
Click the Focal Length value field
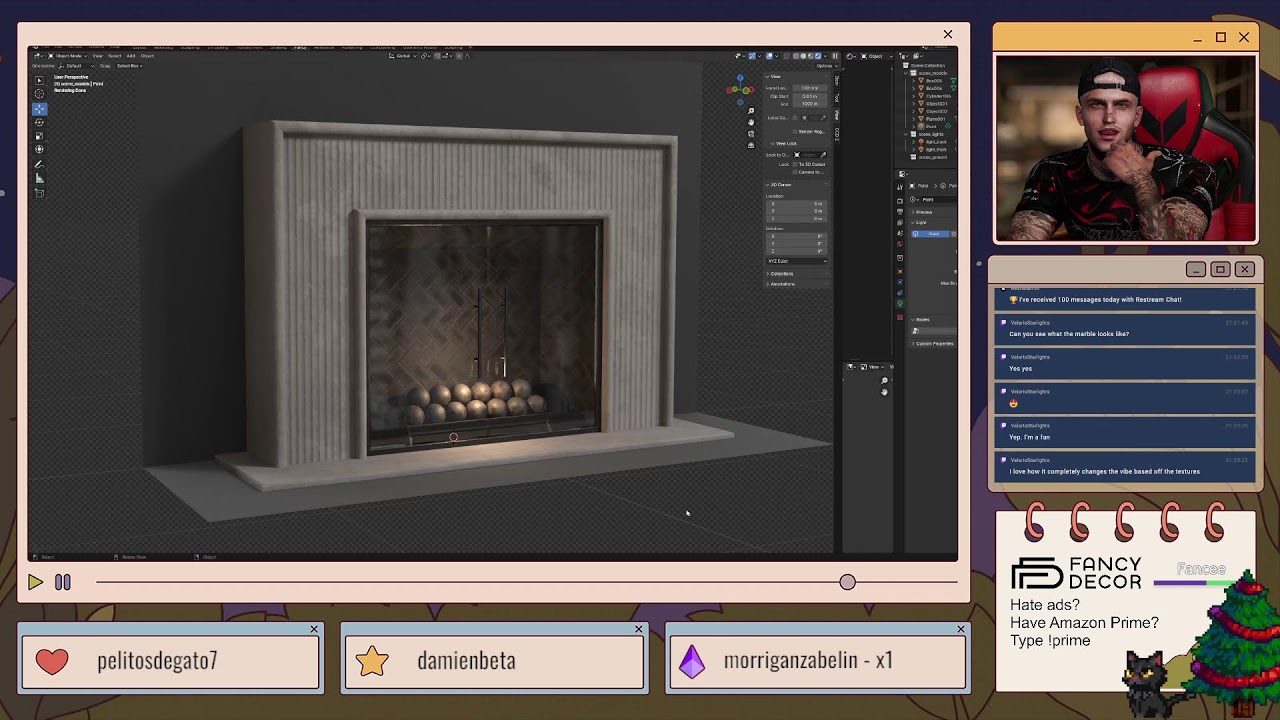click(x=810, y=88)
